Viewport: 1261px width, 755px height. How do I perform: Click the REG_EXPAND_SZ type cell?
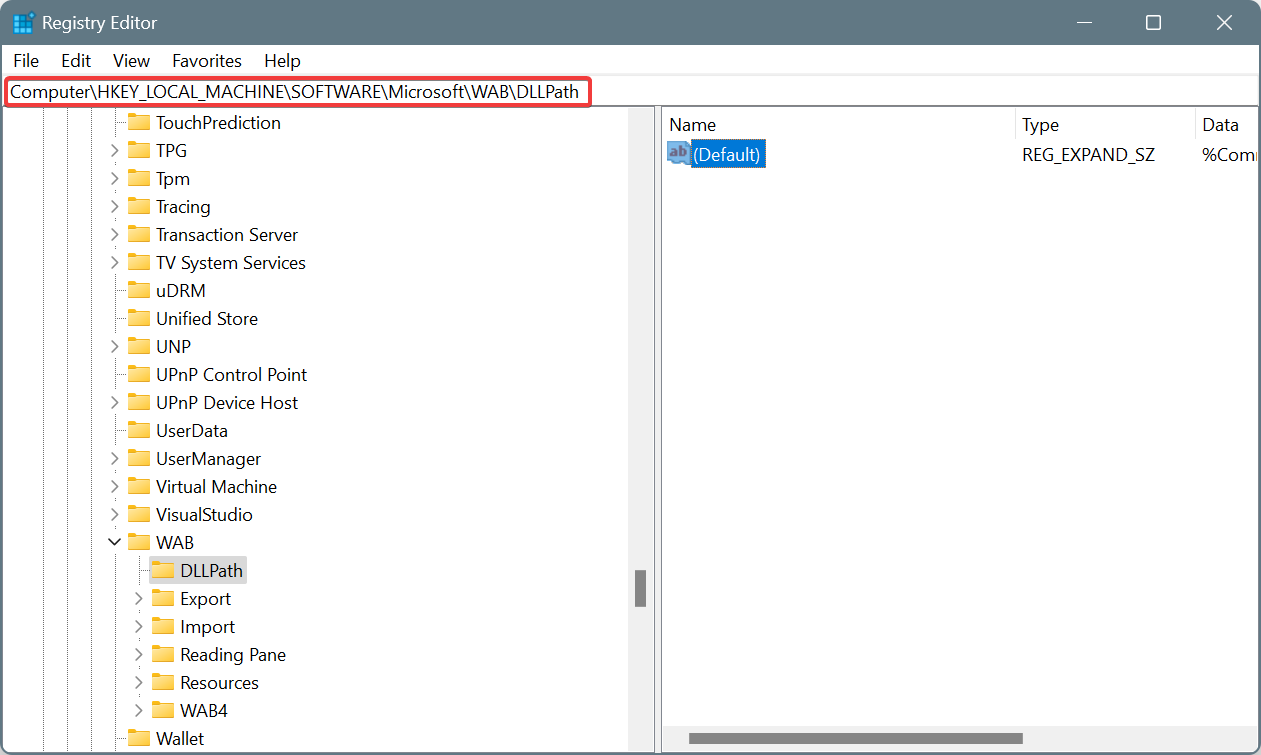click(1088, 155)
